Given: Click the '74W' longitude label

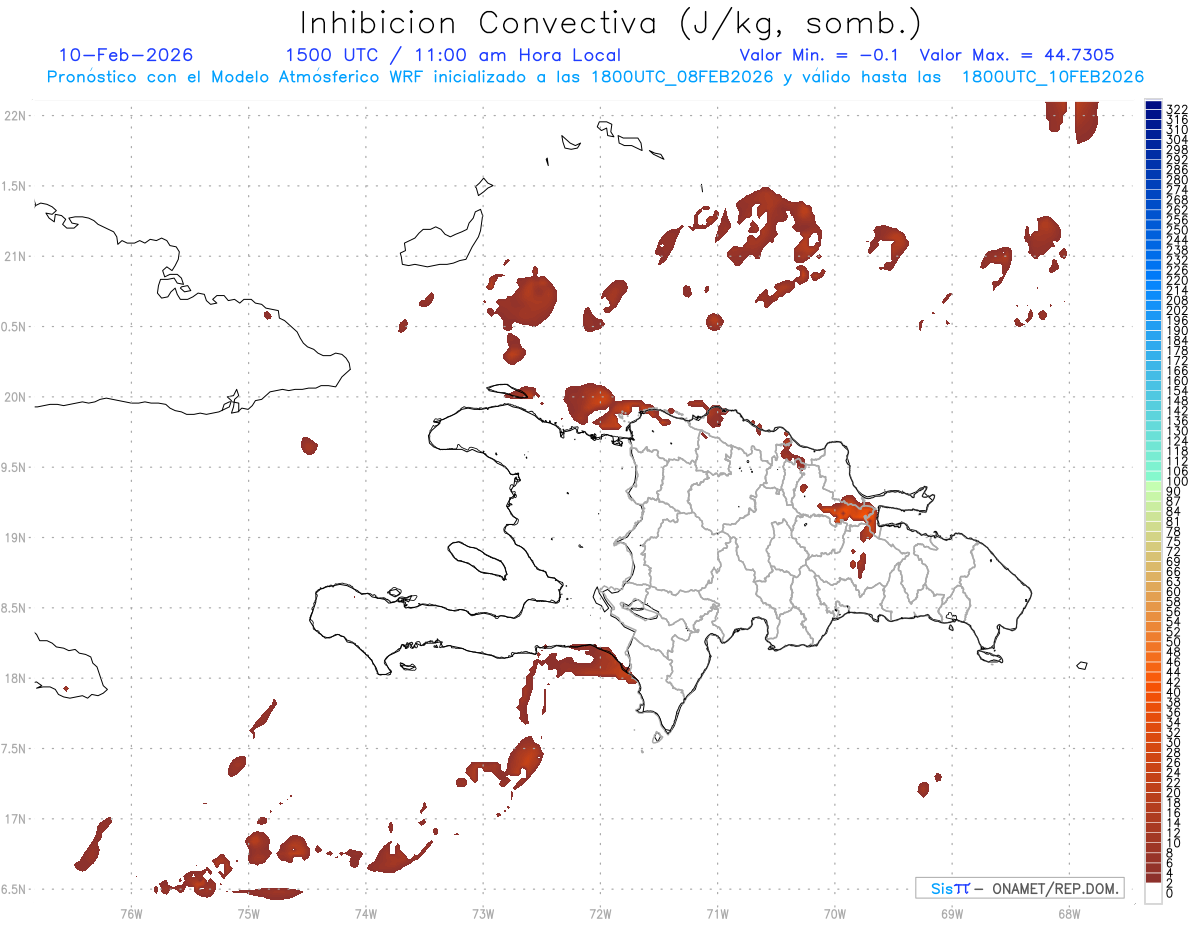Looking at the screenshot, I should click(365, 912).
